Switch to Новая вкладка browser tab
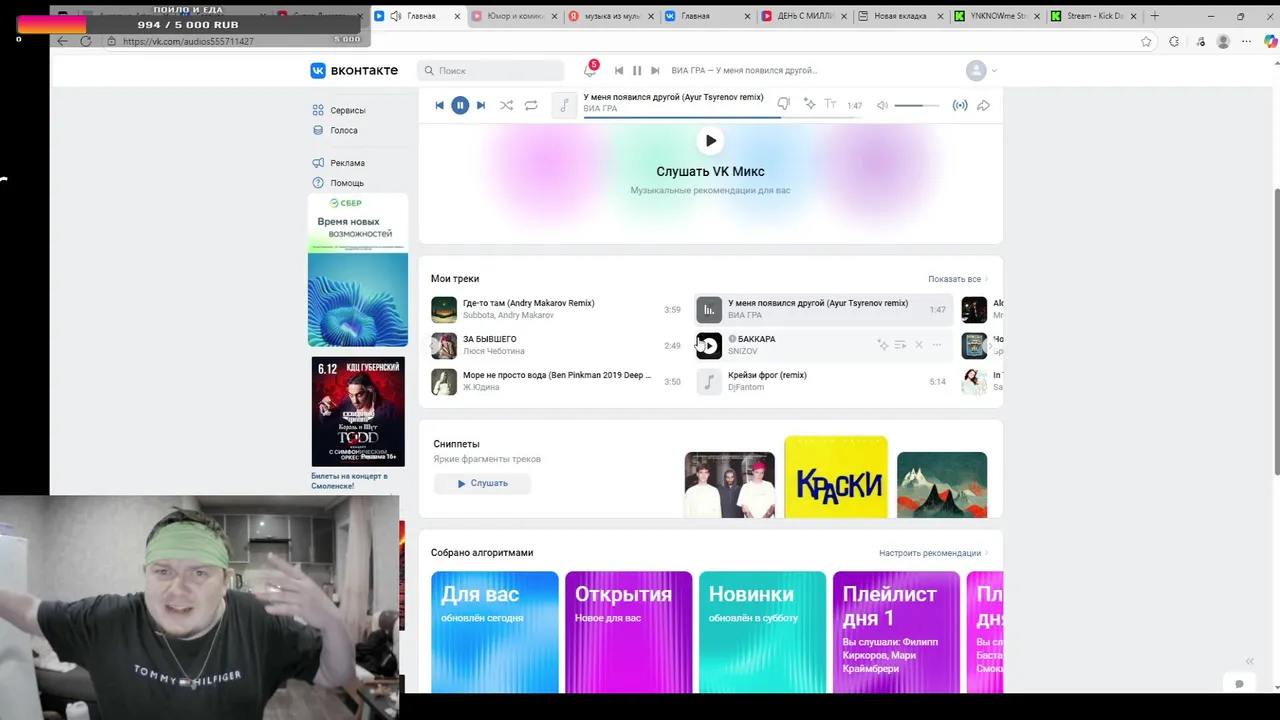Screen dimensions: 1280x720 900,16
